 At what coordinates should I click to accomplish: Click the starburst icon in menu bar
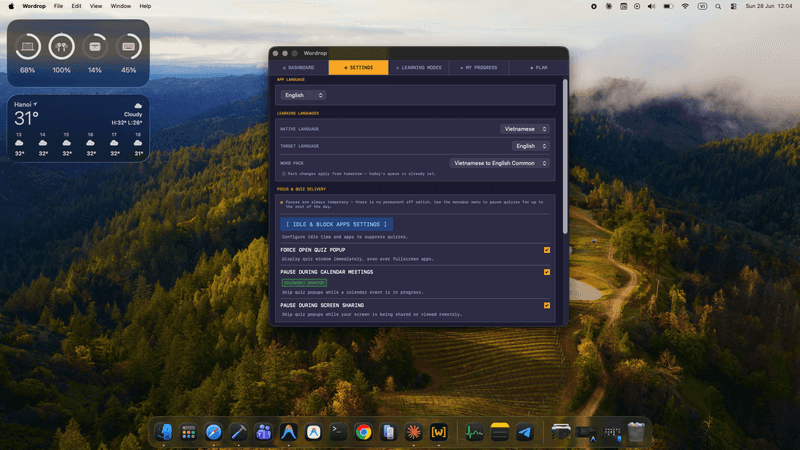(608, 6)
